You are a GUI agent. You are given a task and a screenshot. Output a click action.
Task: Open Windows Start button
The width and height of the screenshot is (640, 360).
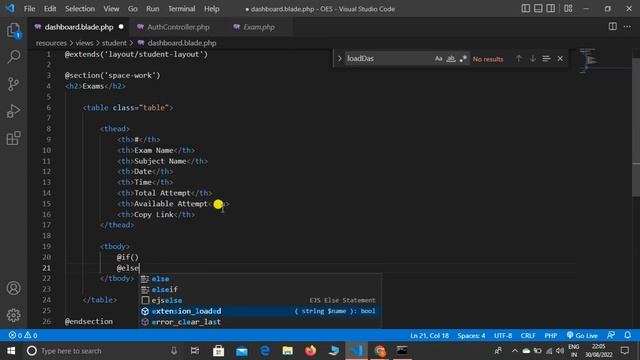pyautogui.click(x=11, y=351)
